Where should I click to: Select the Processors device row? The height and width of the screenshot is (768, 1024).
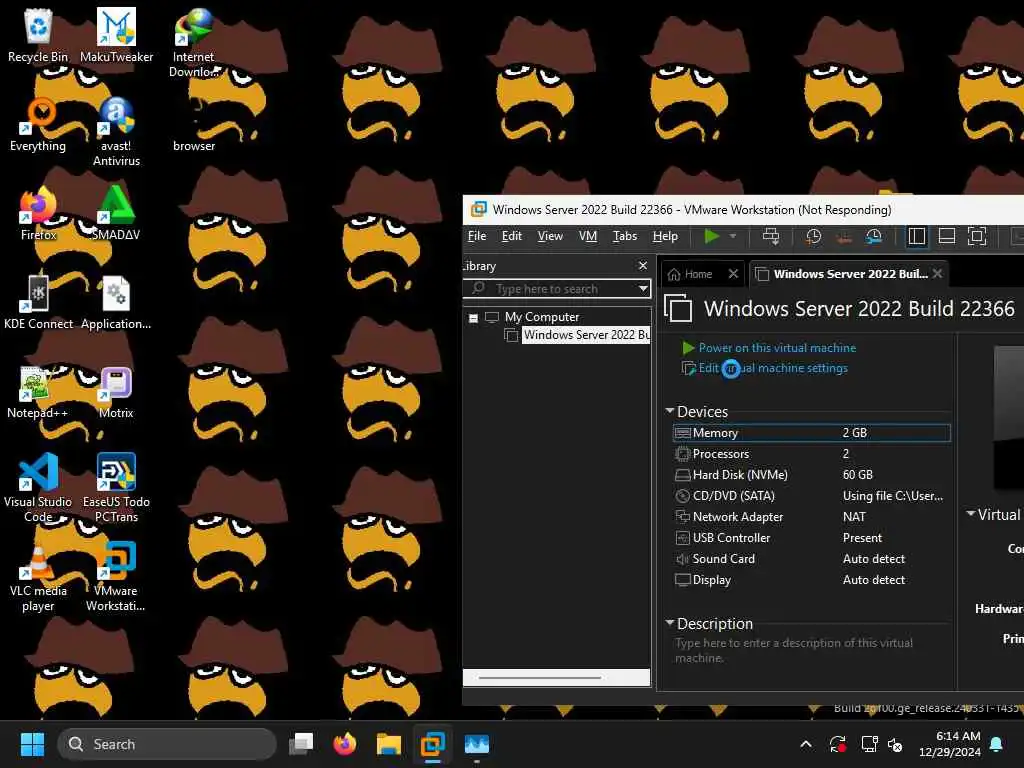click(812, 454)
